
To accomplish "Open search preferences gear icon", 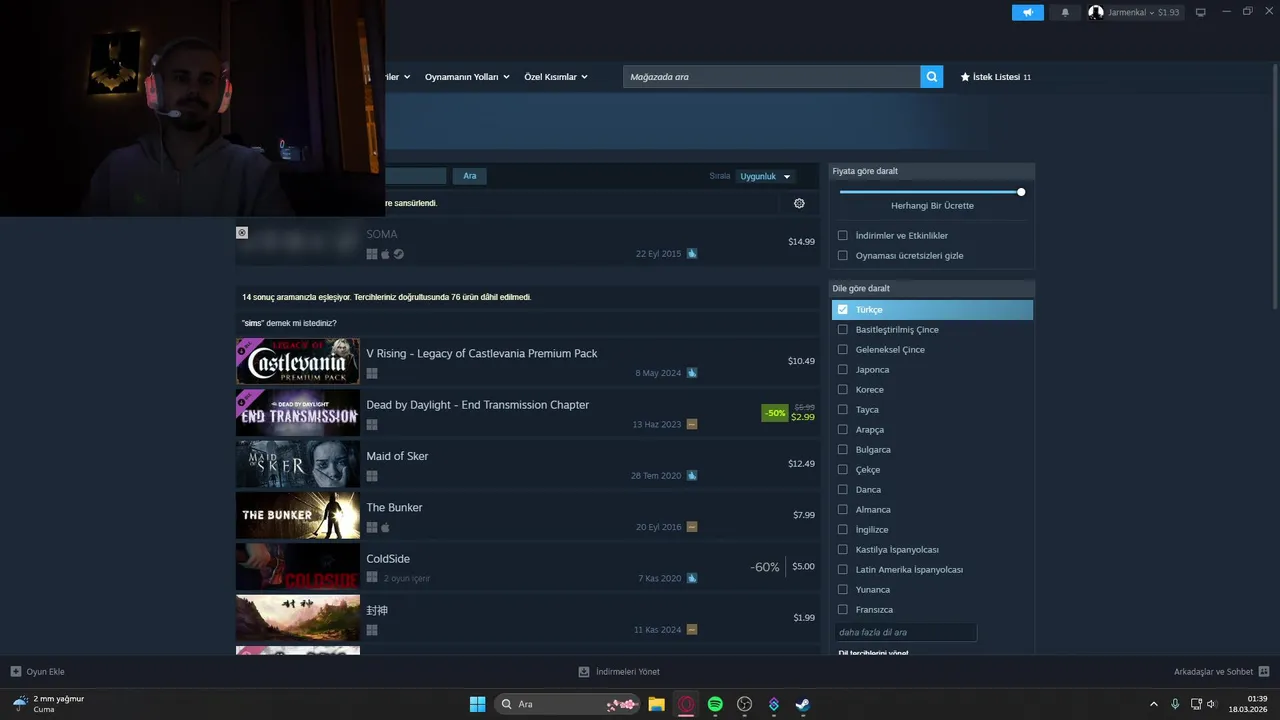I will [x=799, y=203].
